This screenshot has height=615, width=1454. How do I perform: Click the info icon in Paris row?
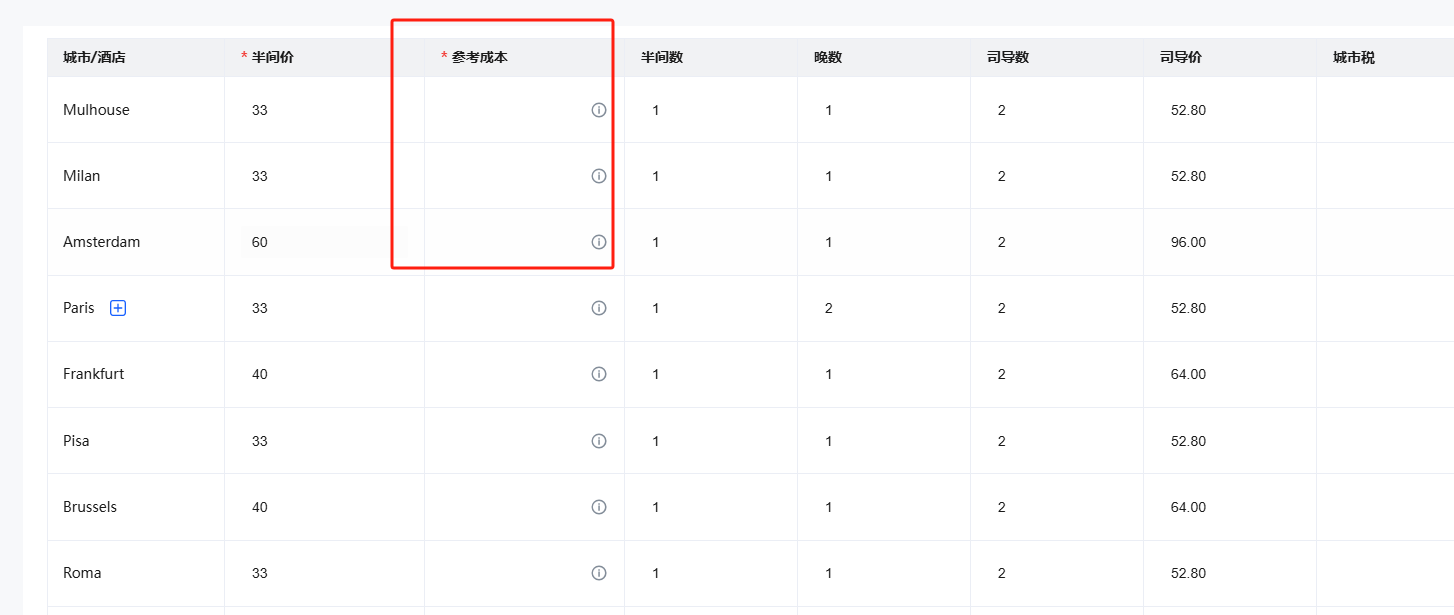click(x=599, y=308)
